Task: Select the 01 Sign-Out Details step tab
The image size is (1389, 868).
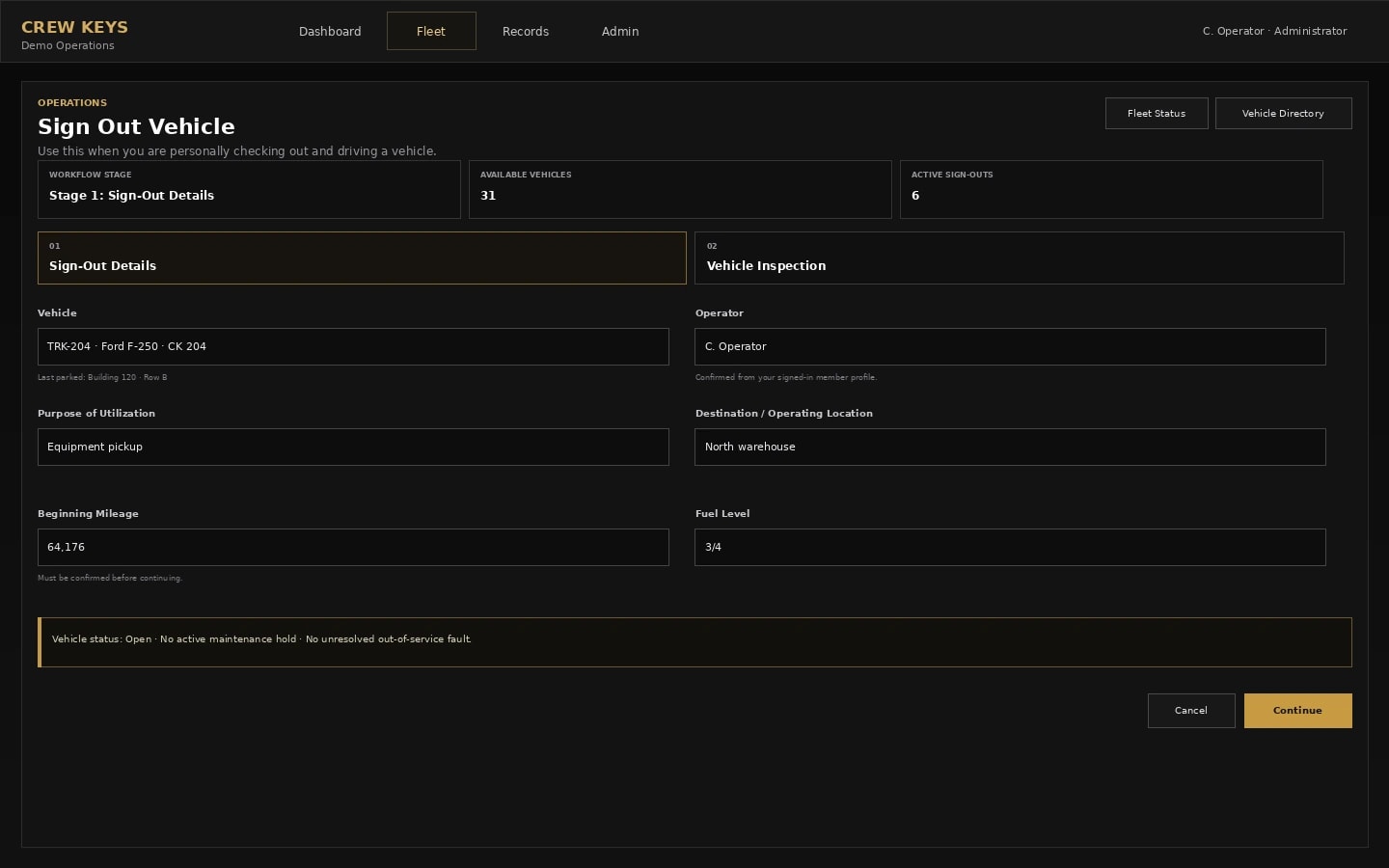Action: pos(362,258)
